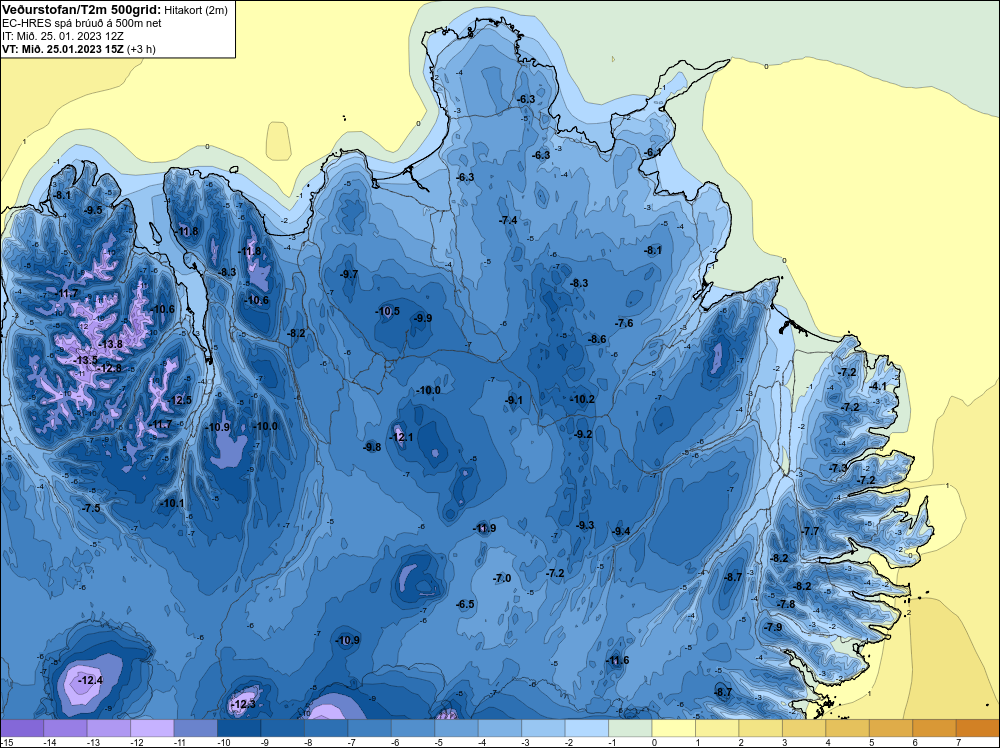
Task: Click the -12.4 temperature value
Action: (x=90, y=680)
